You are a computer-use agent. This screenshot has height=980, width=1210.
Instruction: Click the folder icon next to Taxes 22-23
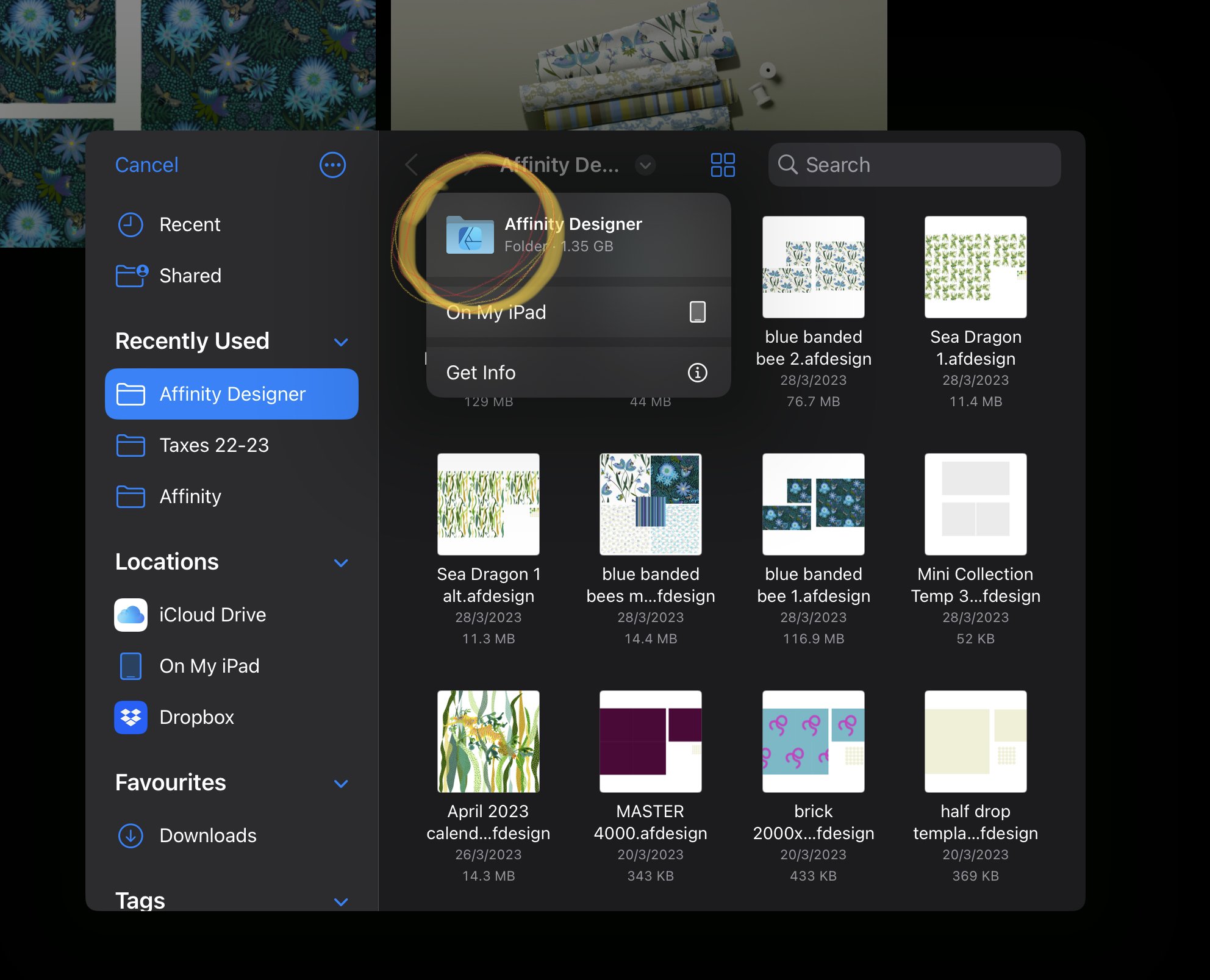130,445
